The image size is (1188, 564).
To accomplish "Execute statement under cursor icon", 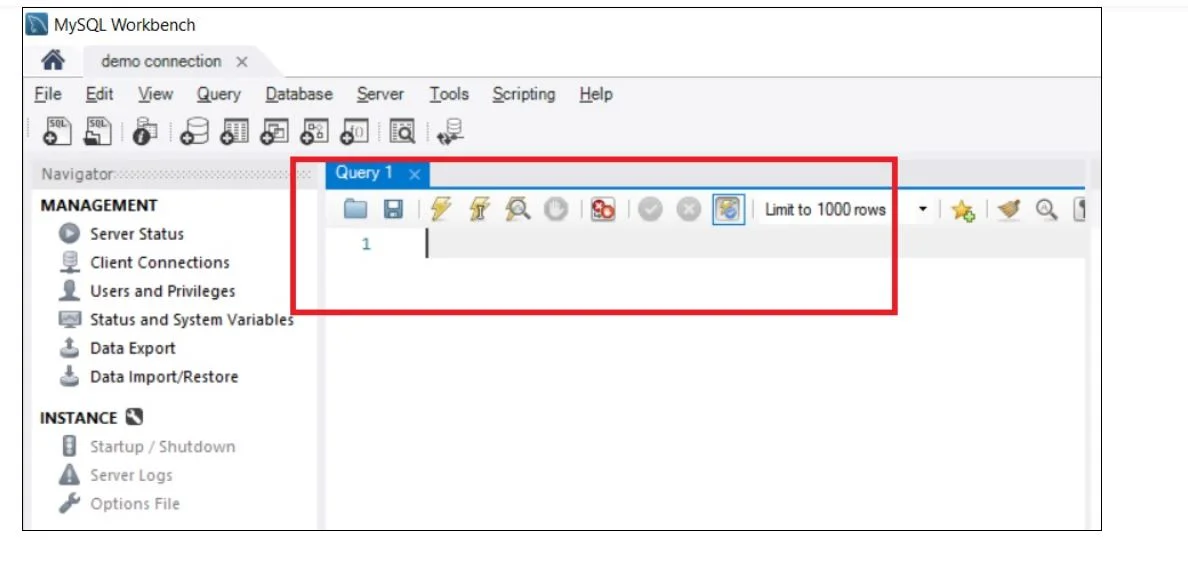I will pyautogui.click(x=479, y=209).
